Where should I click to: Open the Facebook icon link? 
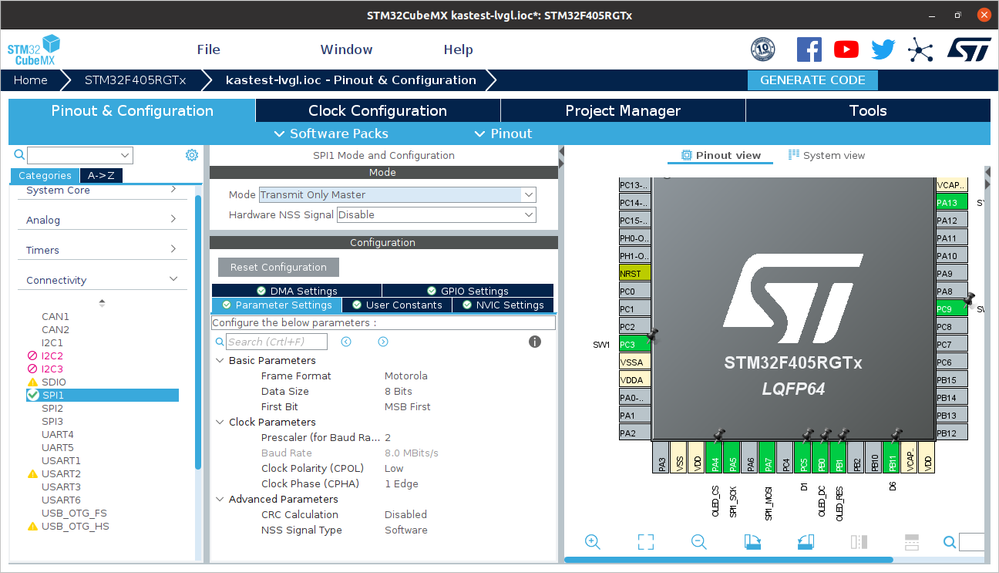coord(809,49)
